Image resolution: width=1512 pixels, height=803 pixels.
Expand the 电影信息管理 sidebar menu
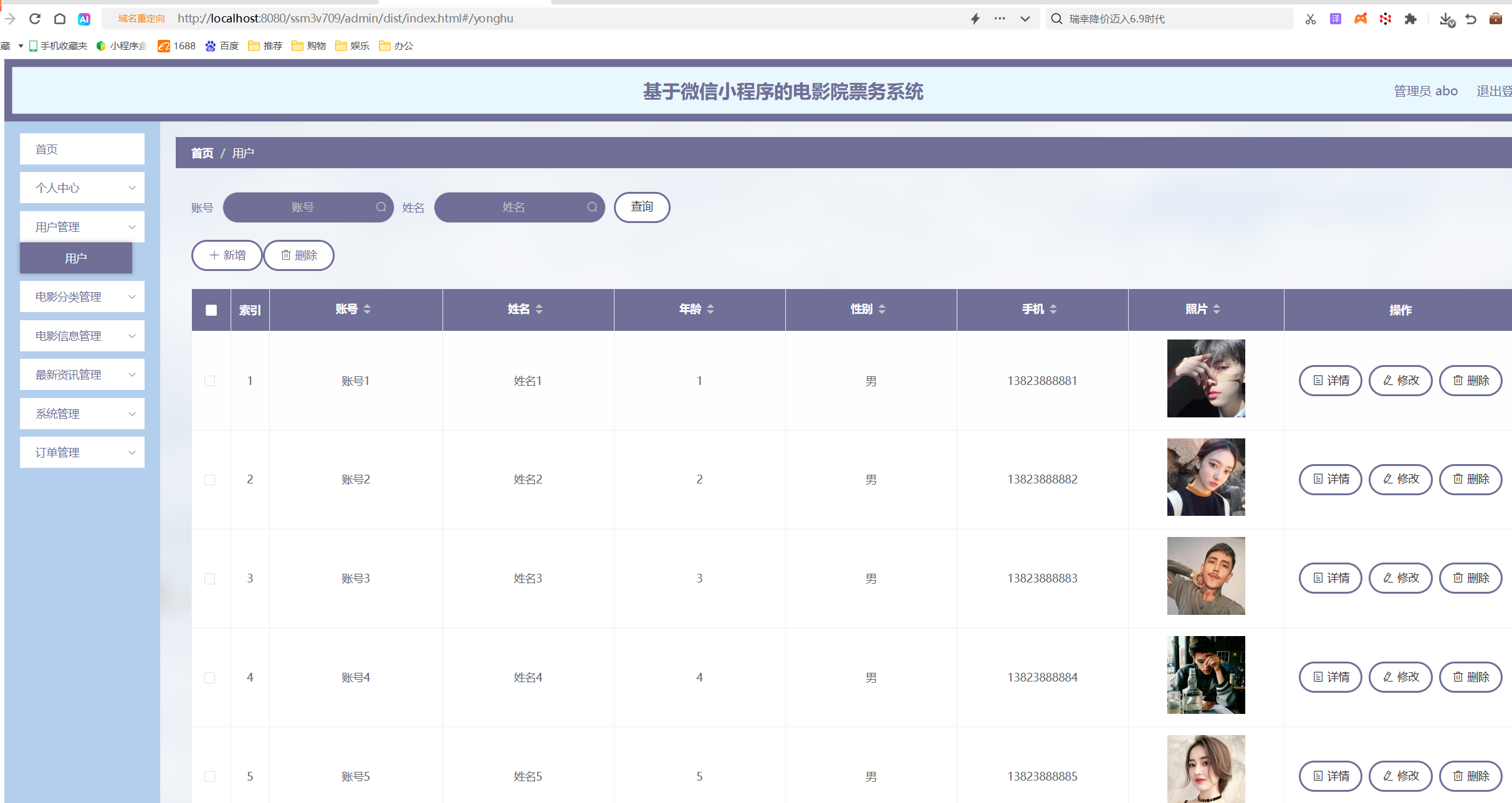coord(82,336)
